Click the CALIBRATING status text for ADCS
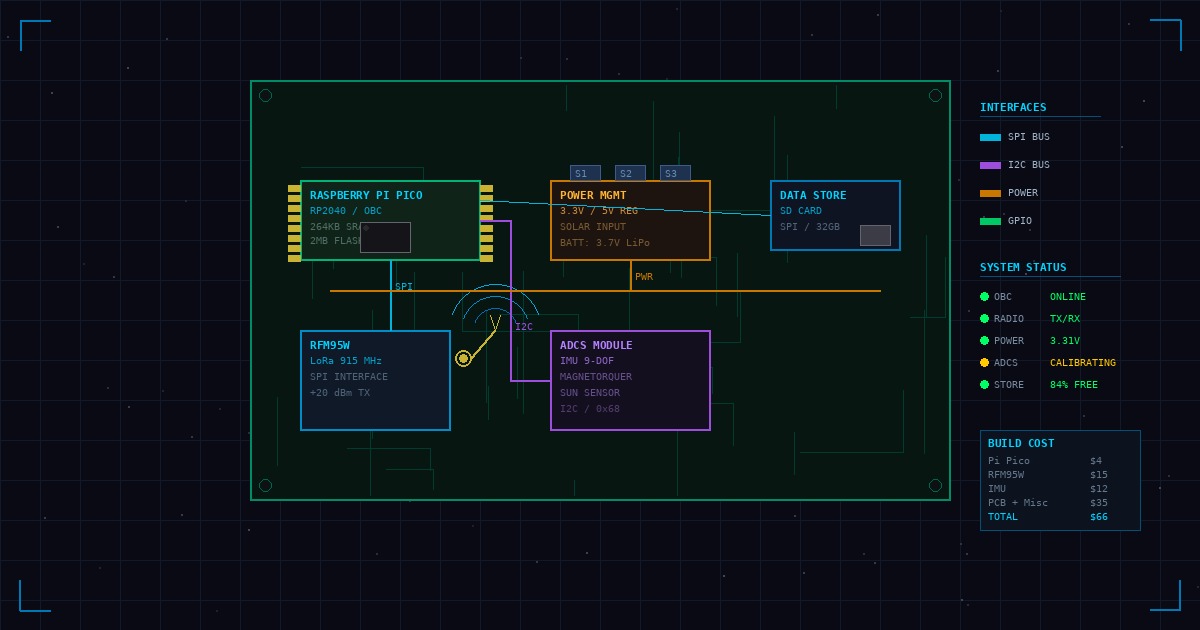 (1082, 363)
